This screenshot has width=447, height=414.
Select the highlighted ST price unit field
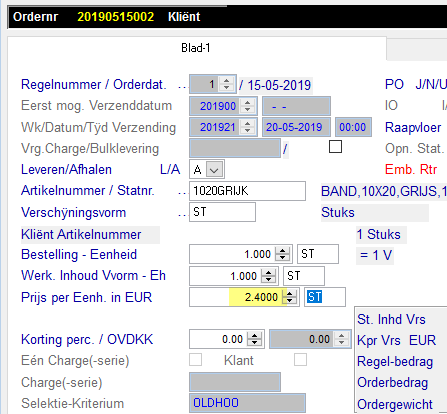point(325,297)
